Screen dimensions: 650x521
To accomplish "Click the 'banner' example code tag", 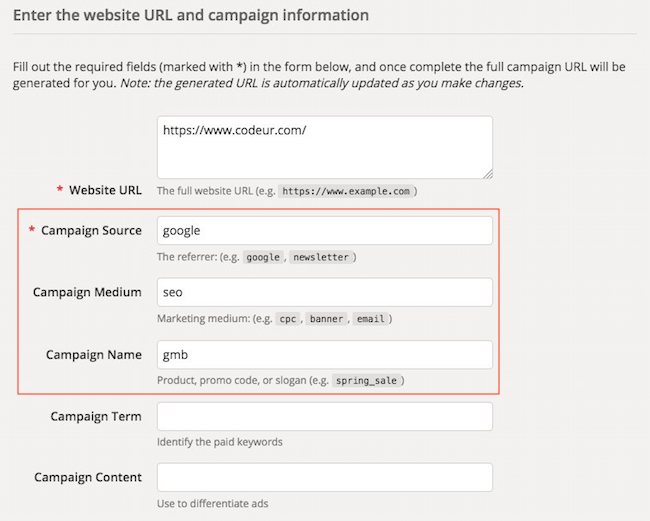I will (326, 319).
